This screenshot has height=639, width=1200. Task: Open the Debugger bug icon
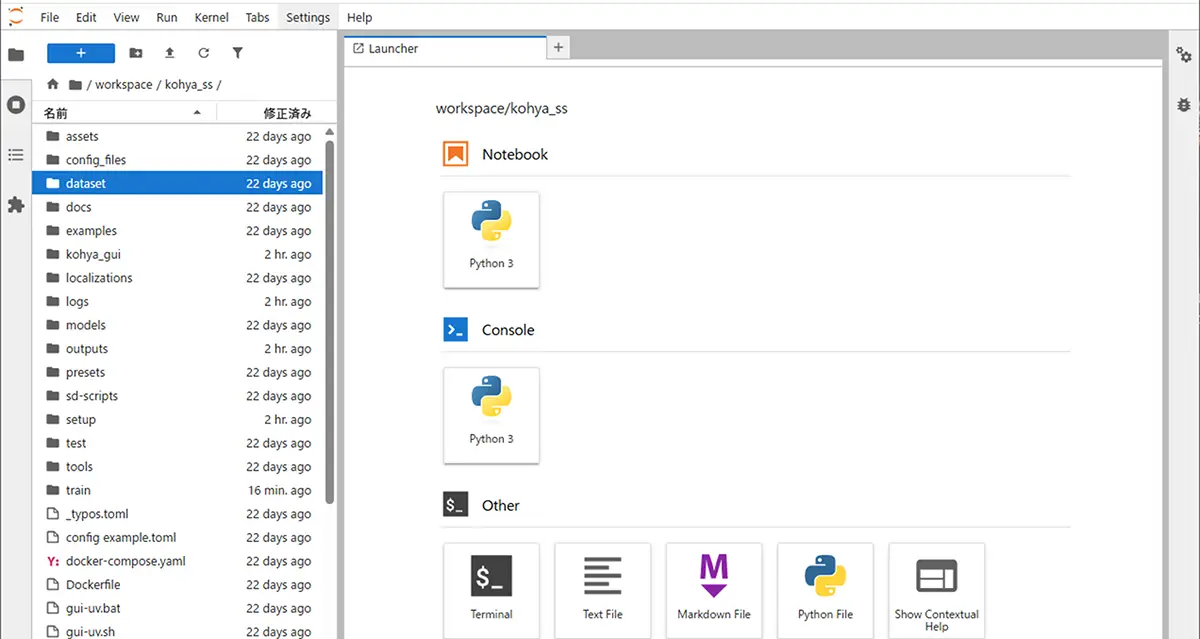[1184, 104]
